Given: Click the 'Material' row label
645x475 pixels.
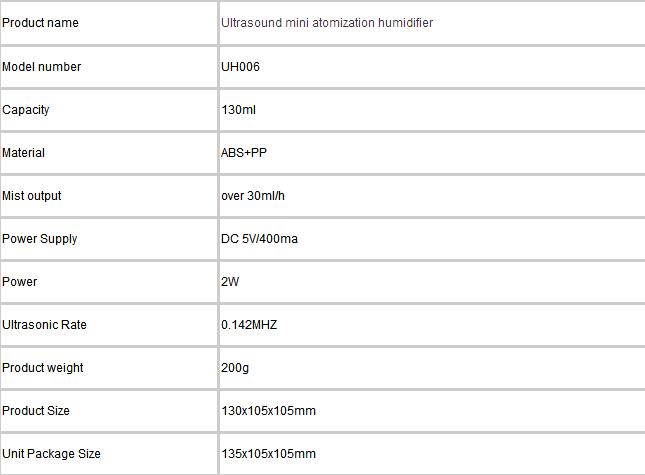Looking at the screenshot, I should coord(23,153).
